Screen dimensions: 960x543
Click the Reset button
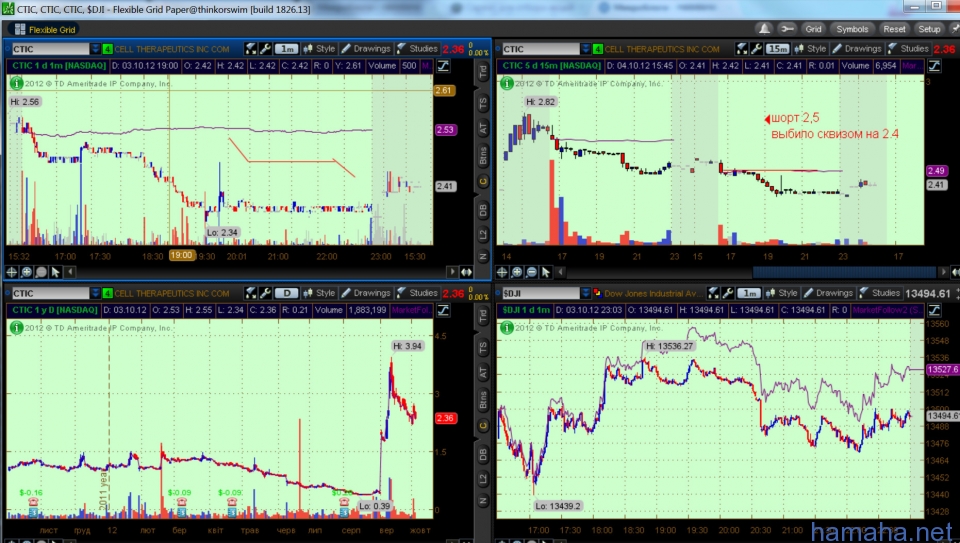click(894, 29)
